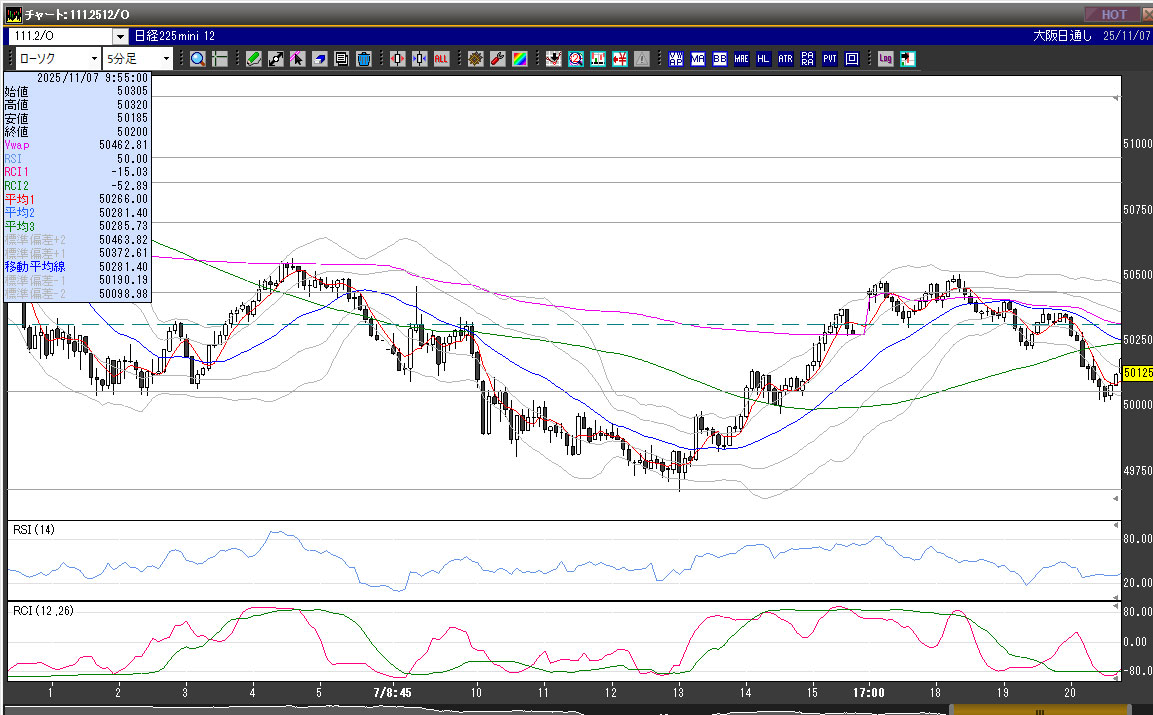This screenshot has height=715, width=1153.
Task: Open the symbol code 111.2/O dropdown
Action: click(120, 36)
